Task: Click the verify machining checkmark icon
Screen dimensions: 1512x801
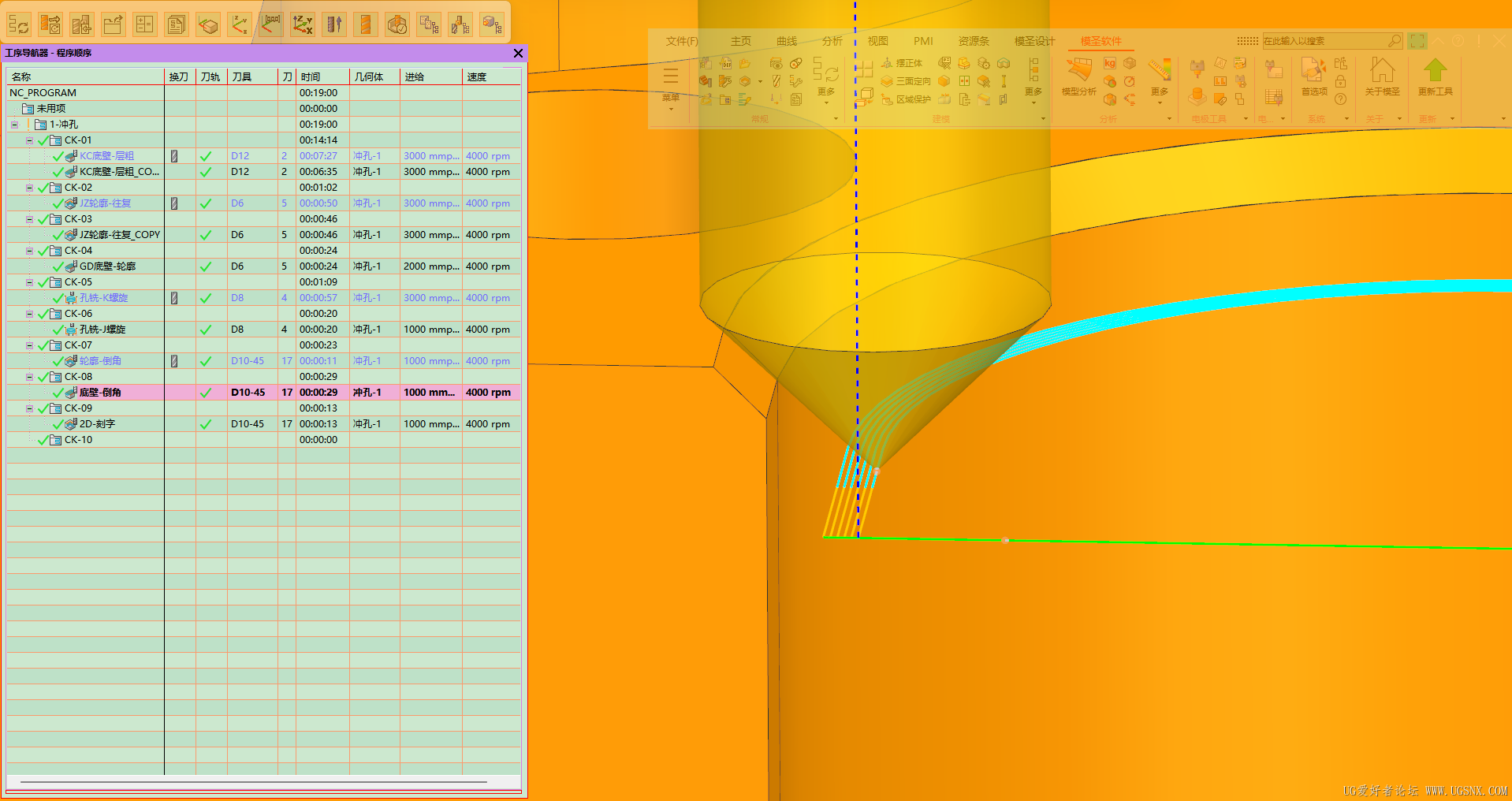Action: coord(397,24)
